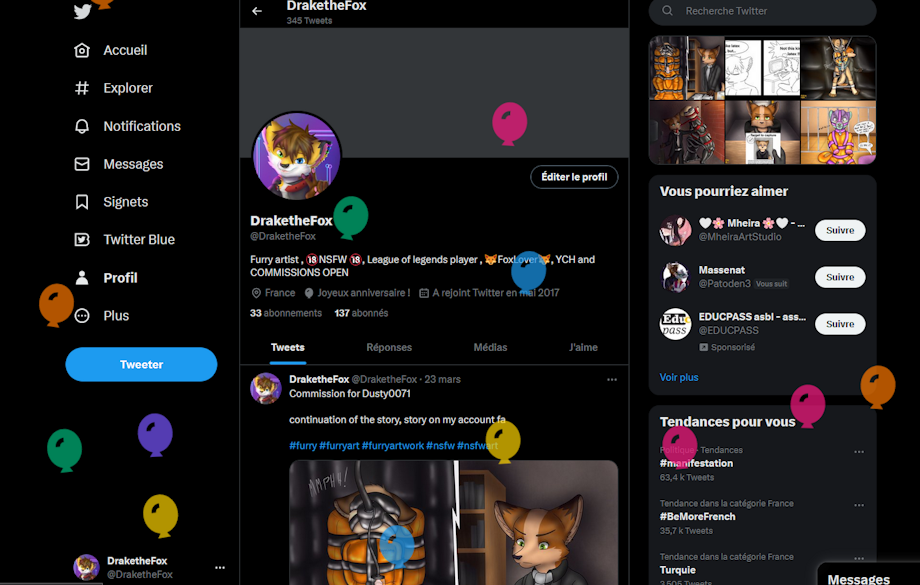Go back with the arrow icon
The image size is (920, 585).
(257, 11)
